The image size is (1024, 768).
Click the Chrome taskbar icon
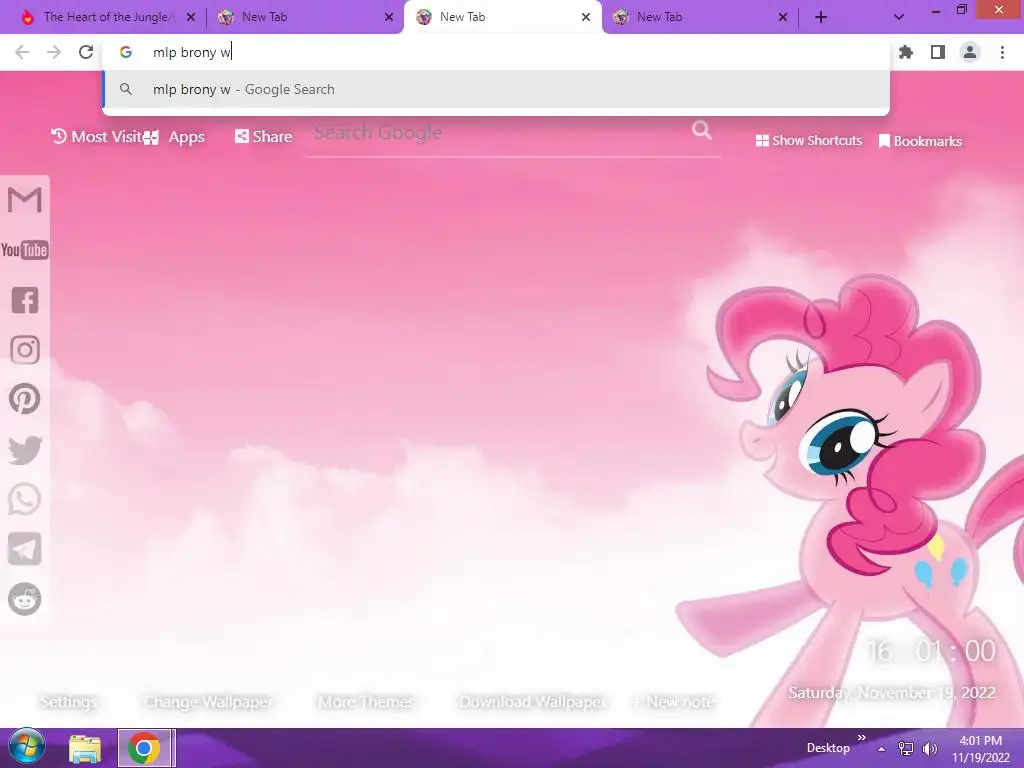[145, 748]
